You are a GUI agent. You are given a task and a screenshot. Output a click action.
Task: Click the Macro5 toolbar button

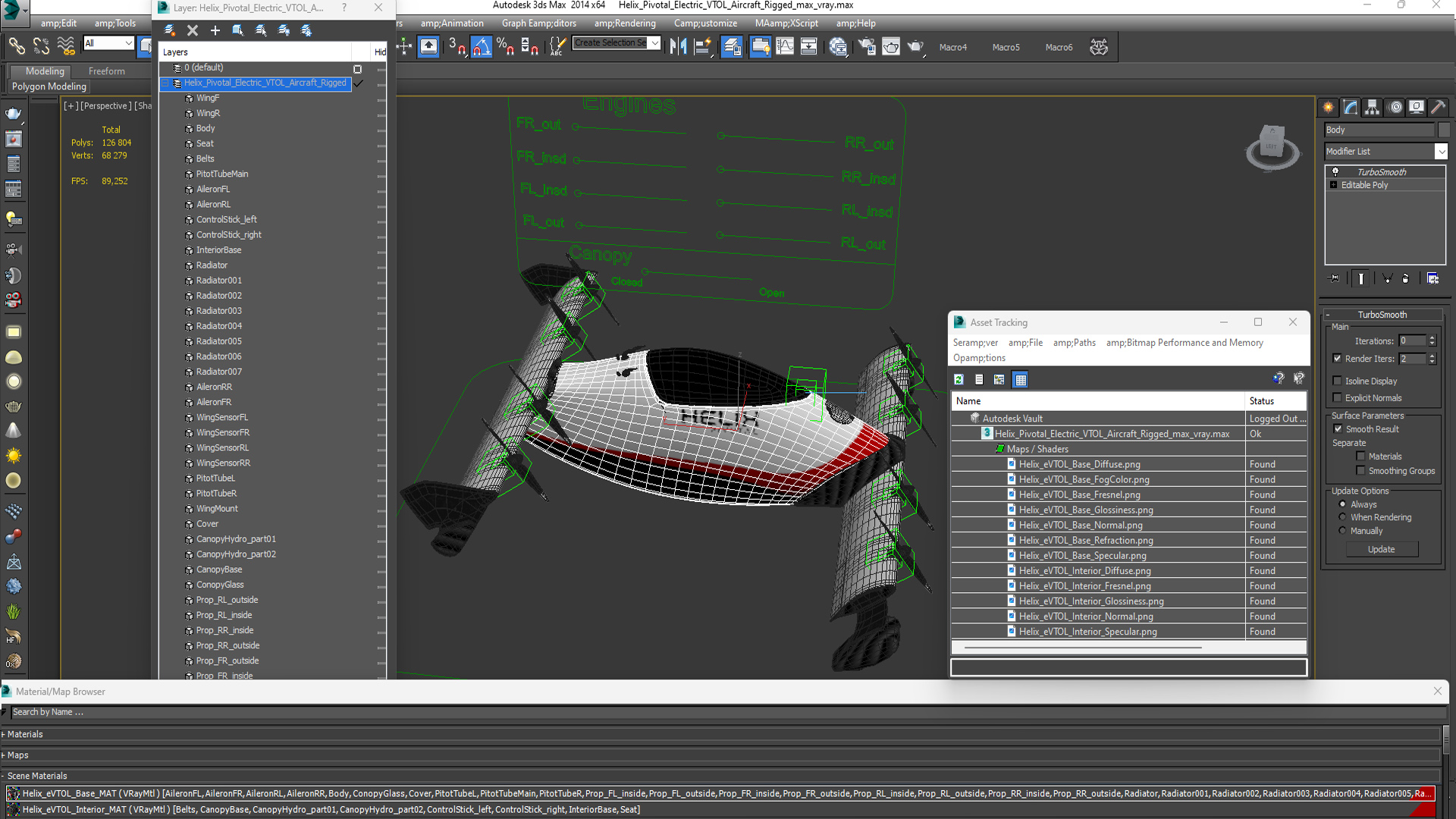click(x=1006, y=47)
